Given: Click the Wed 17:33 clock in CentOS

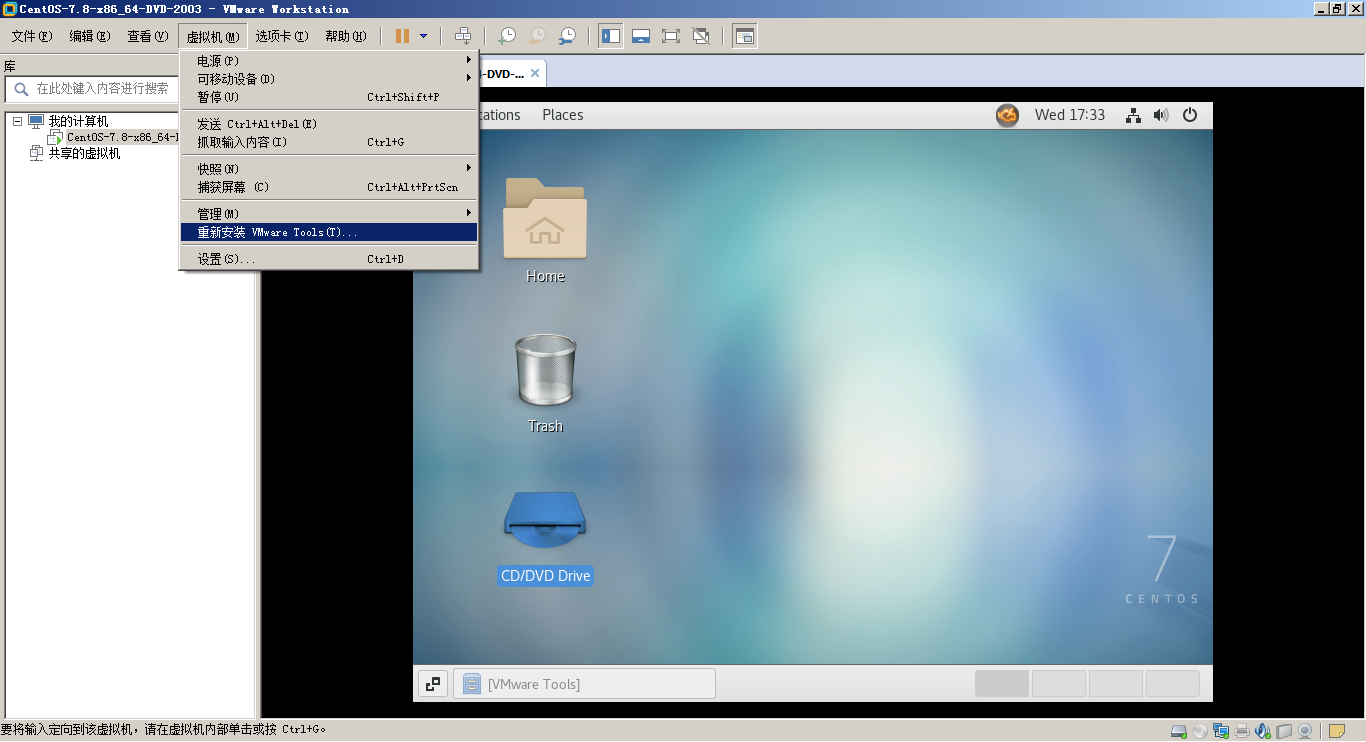Looking at the screenshot, I should (x=1070, y=115).
